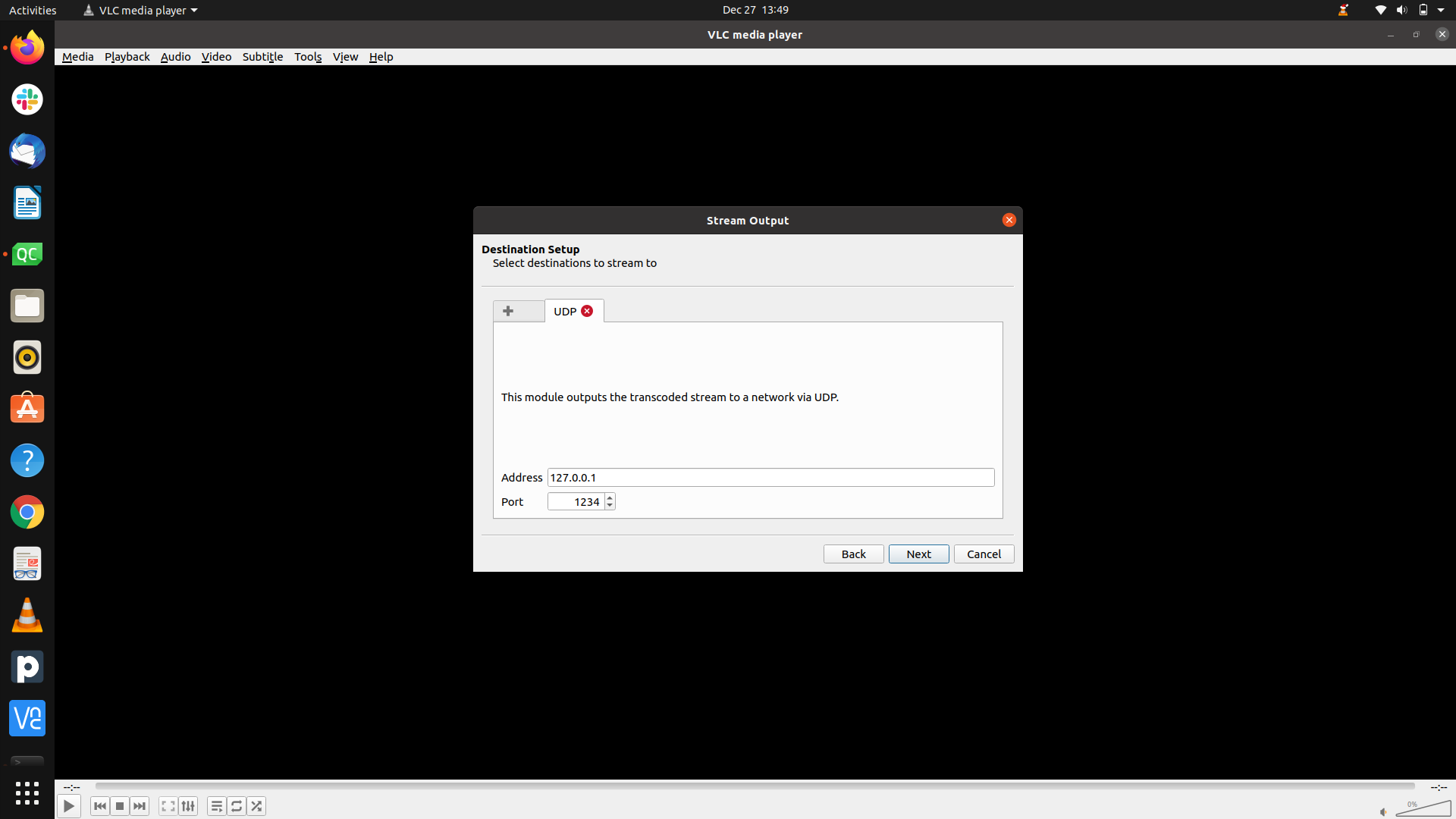Click the top bar volume indicator
Viewport: 1456px width, 819px height.
[x=1401, y=10]
